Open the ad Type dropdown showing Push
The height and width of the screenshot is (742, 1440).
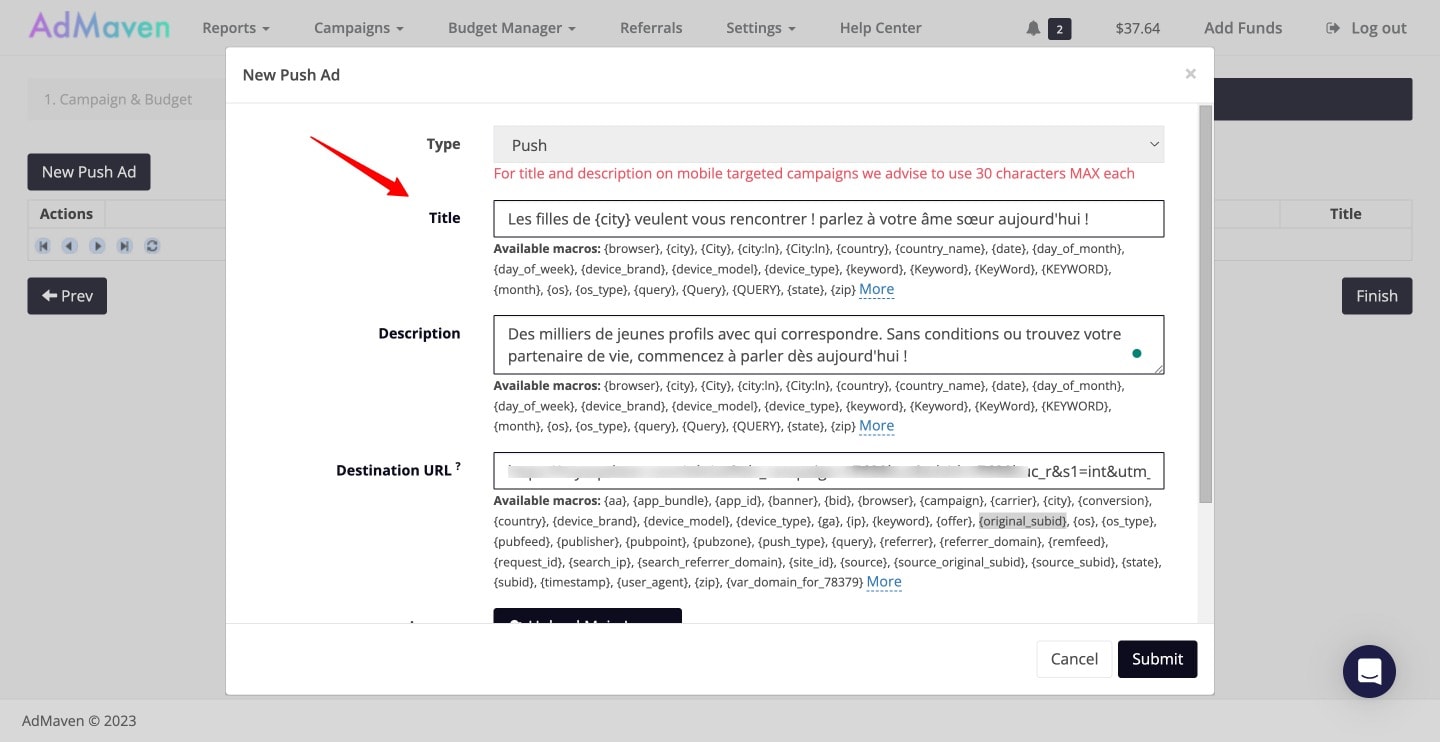[828, 144]
